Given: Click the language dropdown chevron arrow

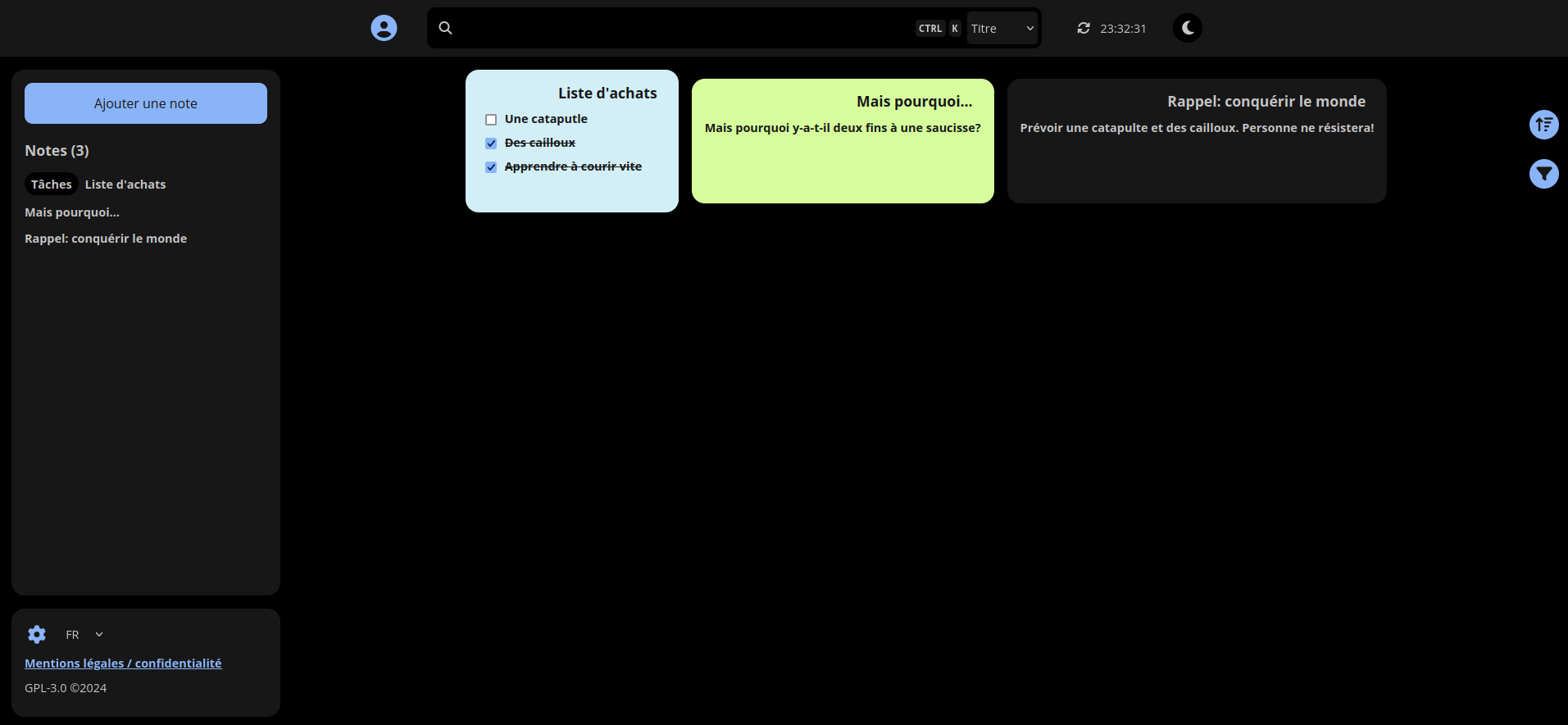Looking at the screenshot, I should [x=99, y=635].
